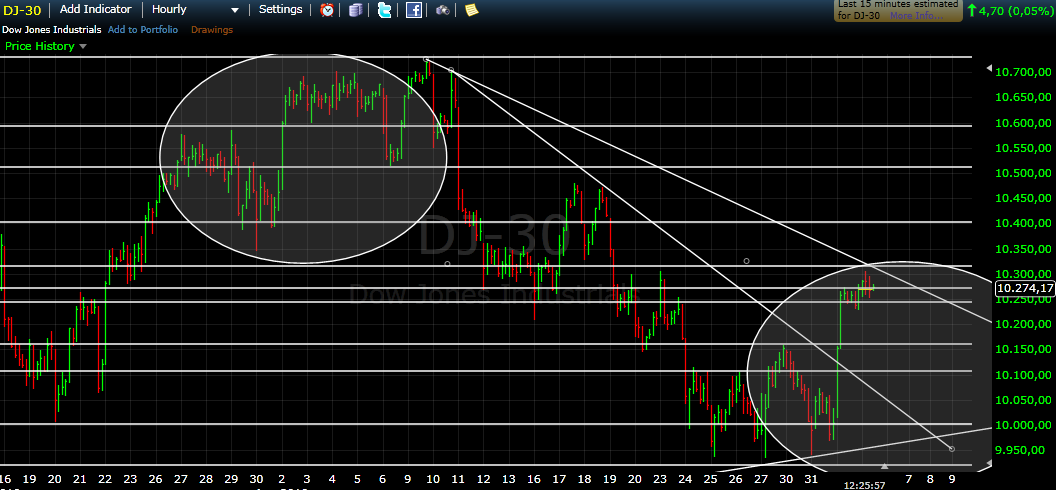Screen dimensions: 1056x490
Task: Click the price scale marker at the bottom right corner
Action: point(989,464)
